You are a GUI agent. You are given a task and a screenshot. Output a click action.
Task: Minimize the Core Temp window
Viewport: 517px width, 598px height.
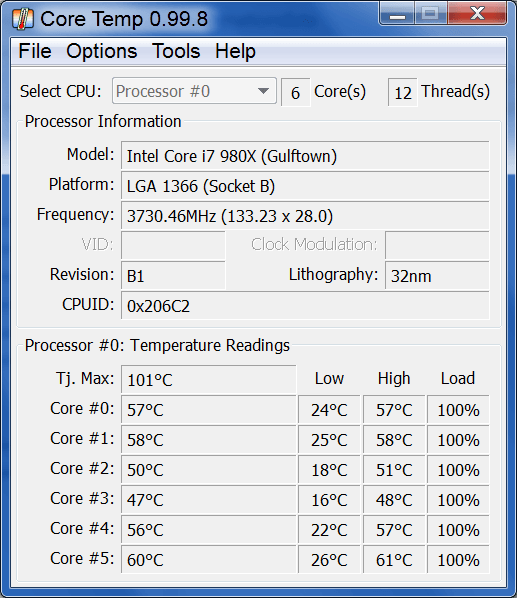tap(398, 14)
